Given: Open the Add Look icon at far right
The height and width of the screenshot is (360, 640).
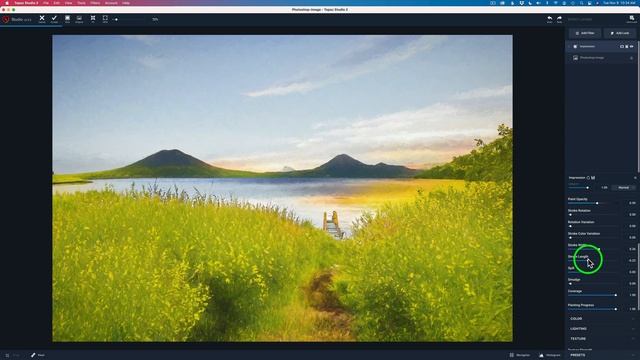Looking at the screenshot, I should (631, 18).
